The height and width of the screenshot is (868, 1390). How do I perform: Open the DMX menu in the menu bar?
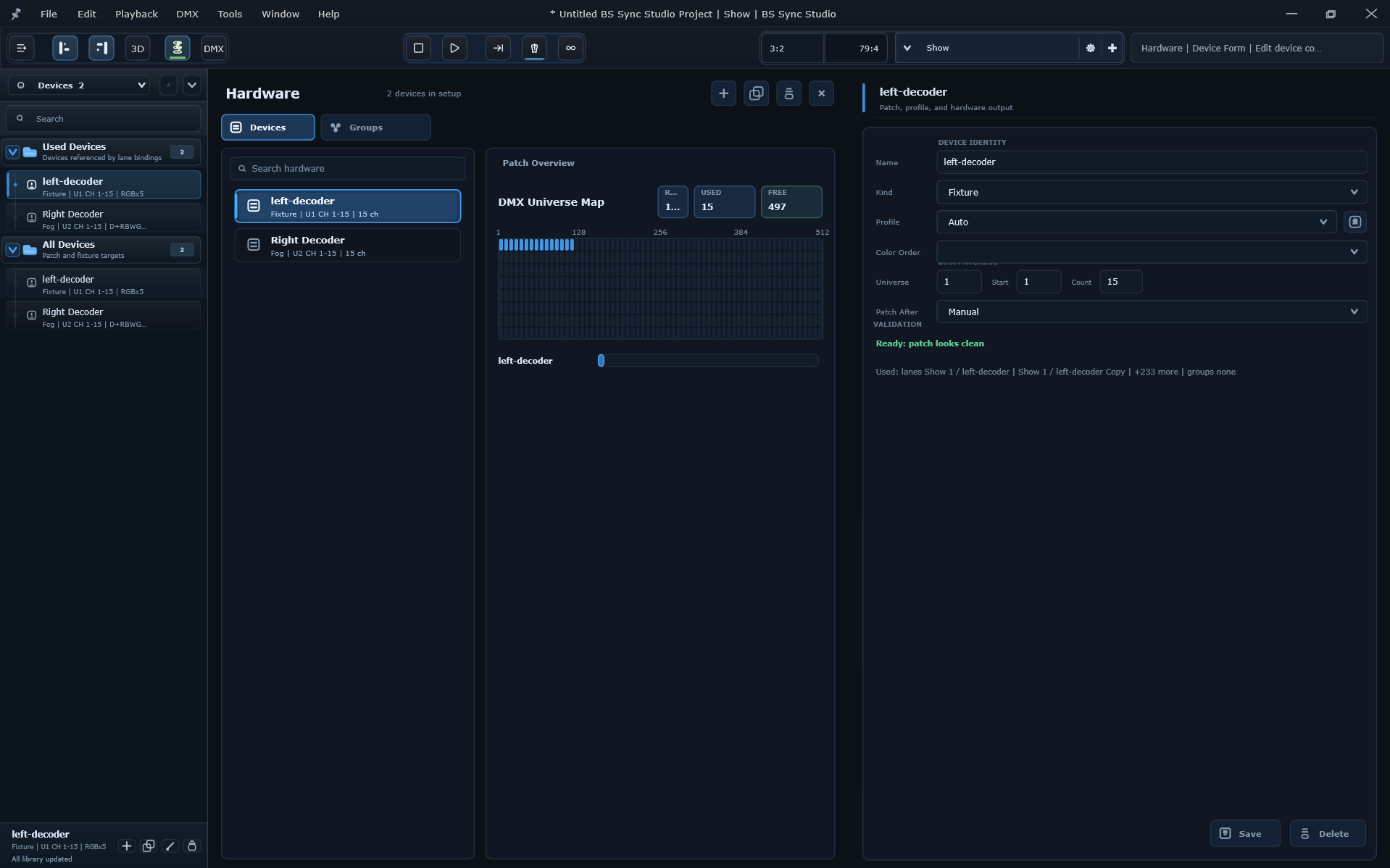point(187,14)
